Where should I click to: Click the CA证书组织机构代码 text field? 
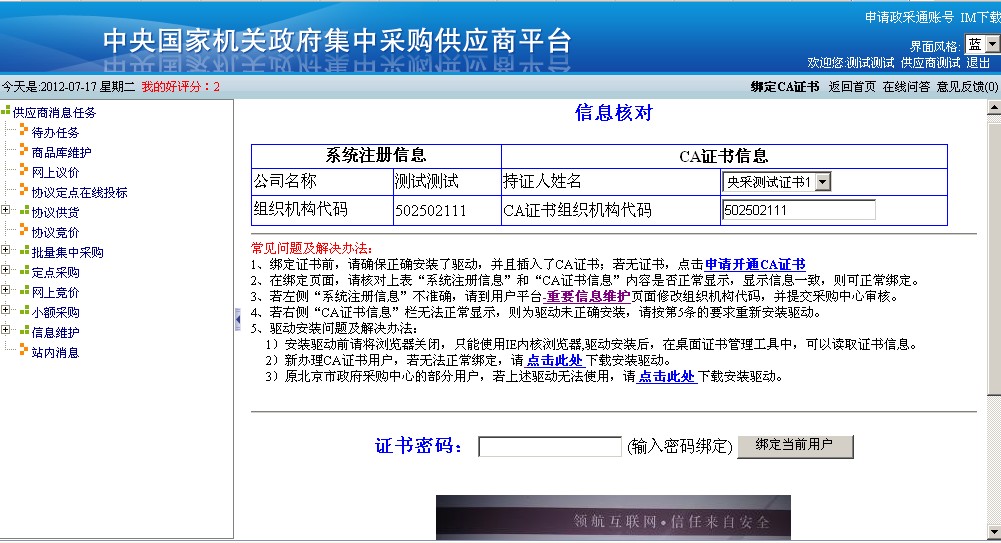point(797,210)
